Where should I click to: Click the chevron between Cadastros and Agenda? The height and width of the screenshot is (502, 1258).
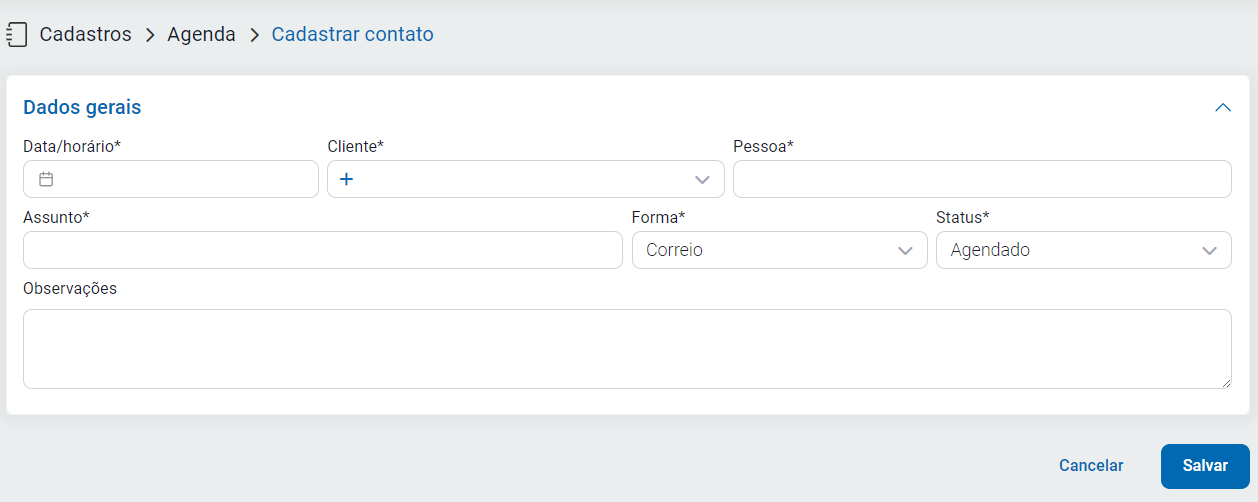pos(150,35)
